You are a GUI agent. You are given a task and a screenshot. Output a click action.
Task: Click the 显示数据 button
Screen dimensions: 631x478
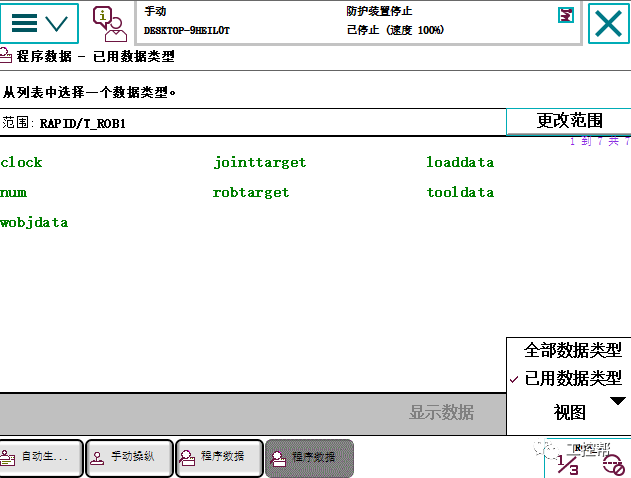tap(441, 413)
